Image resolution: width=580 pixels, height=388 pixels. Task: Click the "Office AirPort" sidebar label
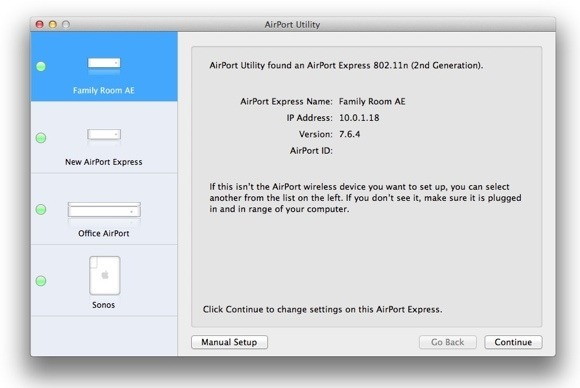[x=104, y=233]
